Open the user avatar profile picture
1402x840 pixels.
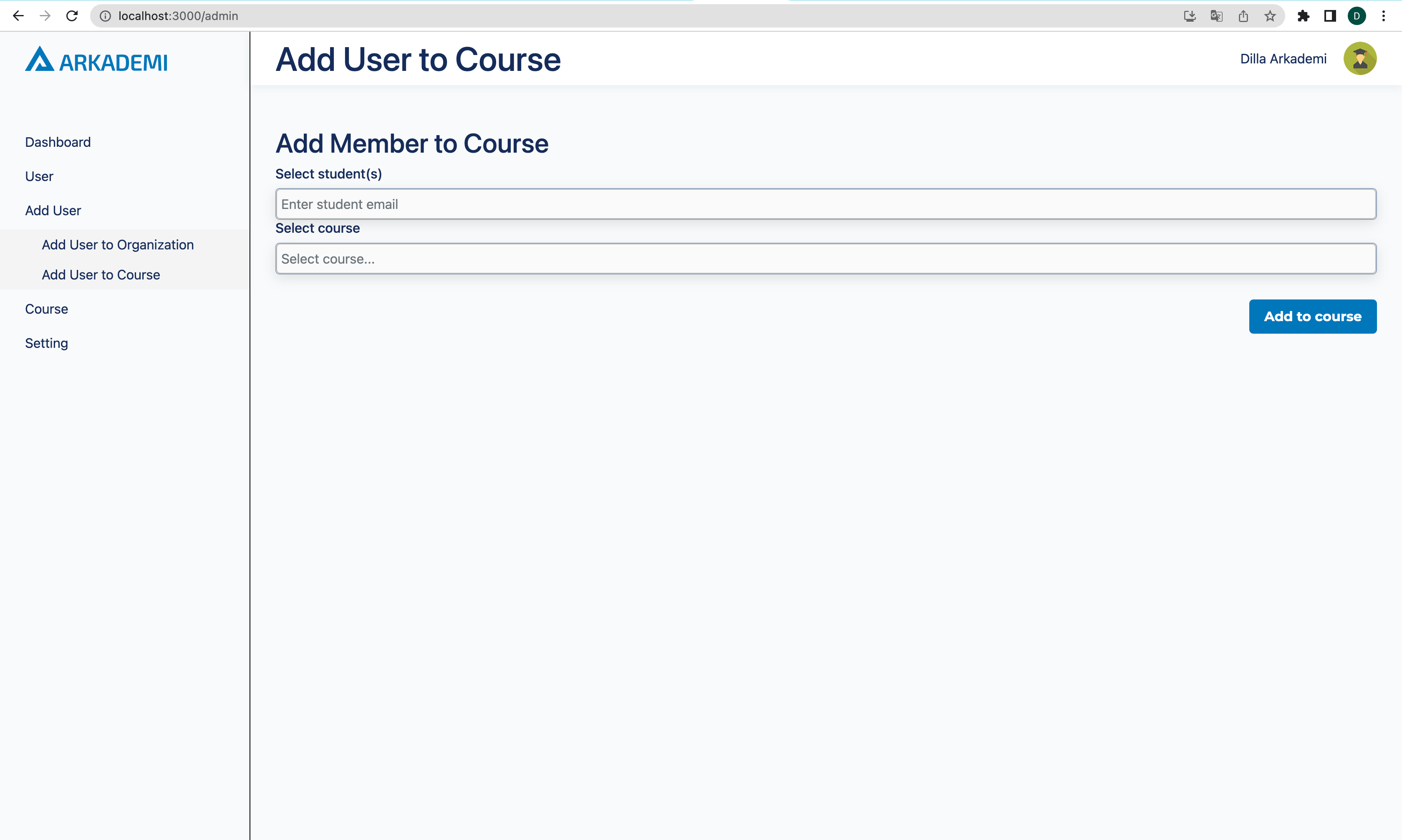point(1359,59)
